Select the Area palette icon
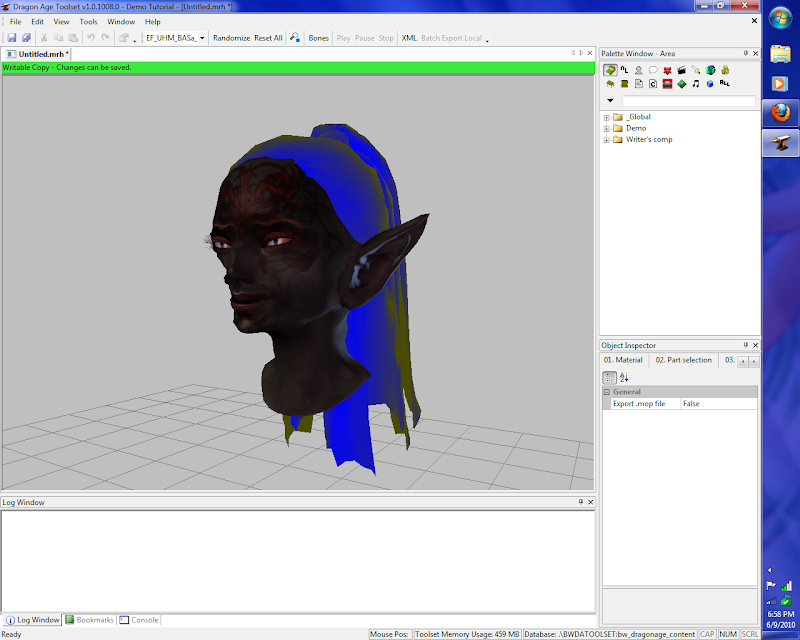The width and height of the screenshot is (800, 640). pyautogui.click(x=610, y=70)
